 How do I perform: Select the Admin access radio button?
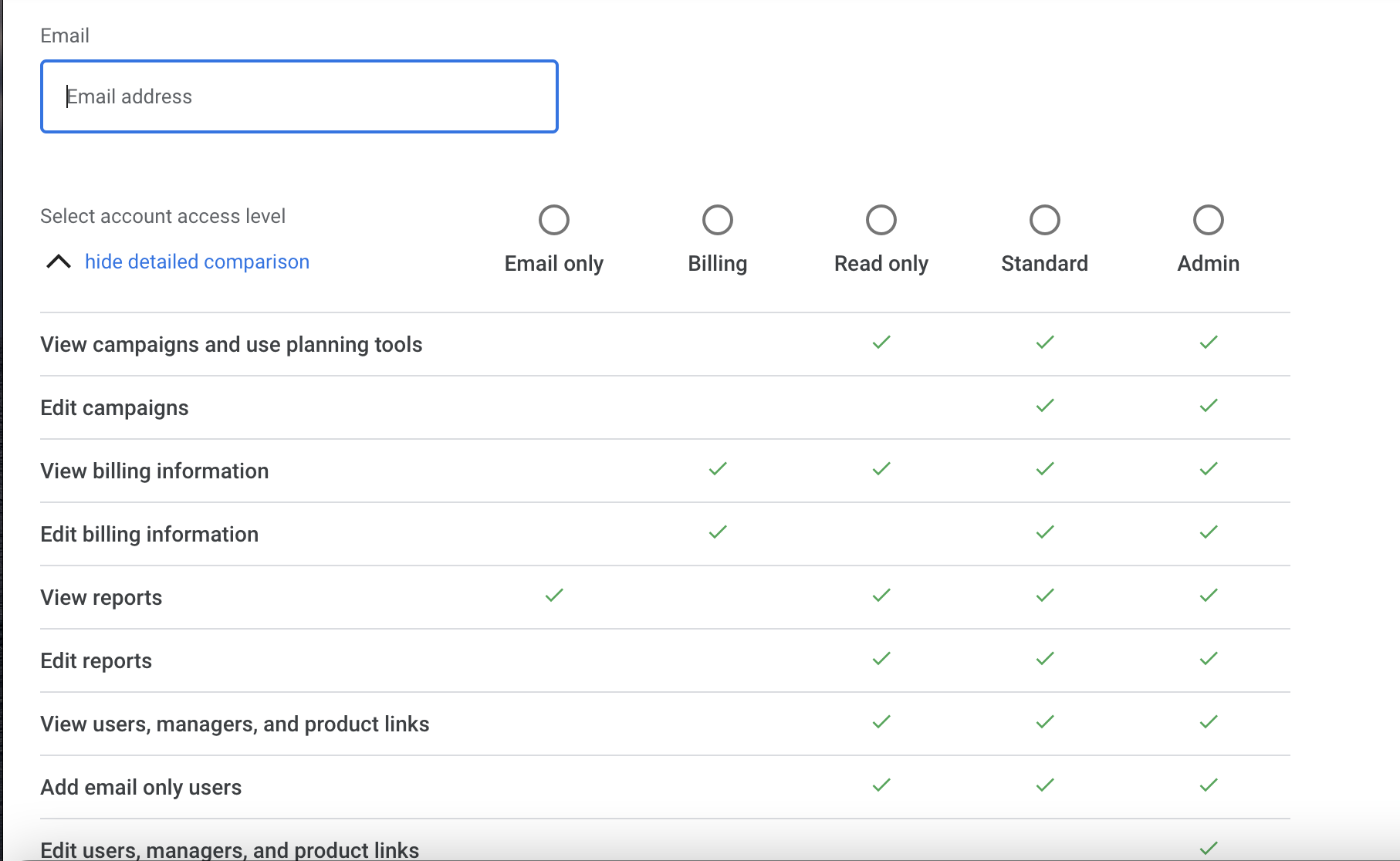point(1208,219)
